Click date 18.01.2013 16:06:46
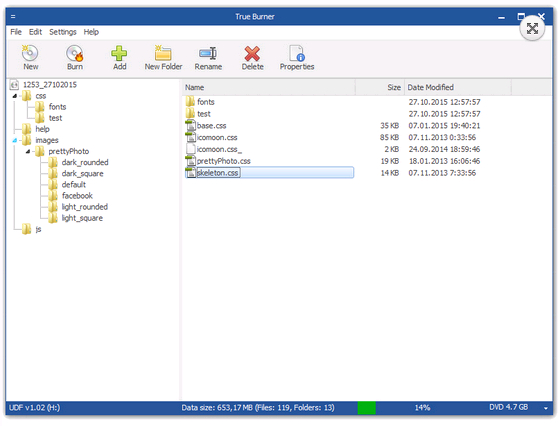558x426 pixels. coord(444,161)
